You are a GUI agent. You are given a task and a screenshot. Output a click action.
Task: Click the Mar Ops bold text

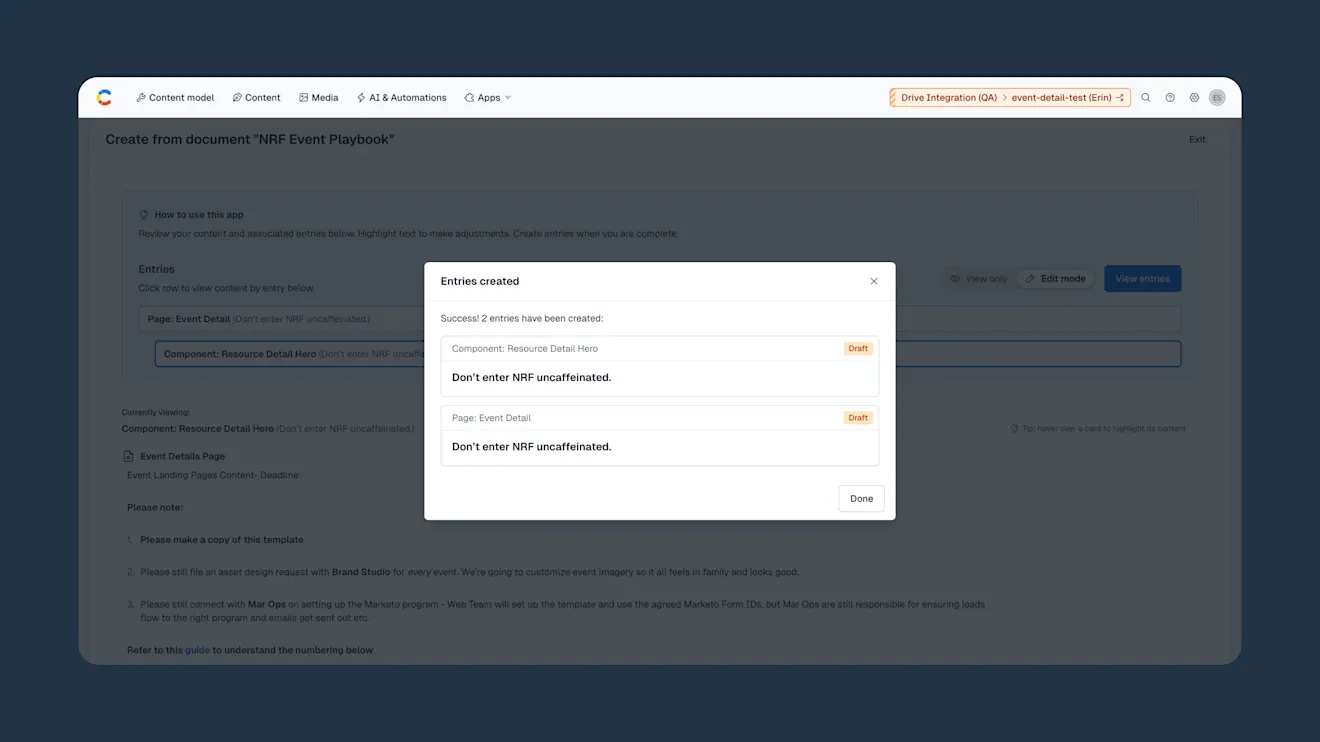coord(266,605)
